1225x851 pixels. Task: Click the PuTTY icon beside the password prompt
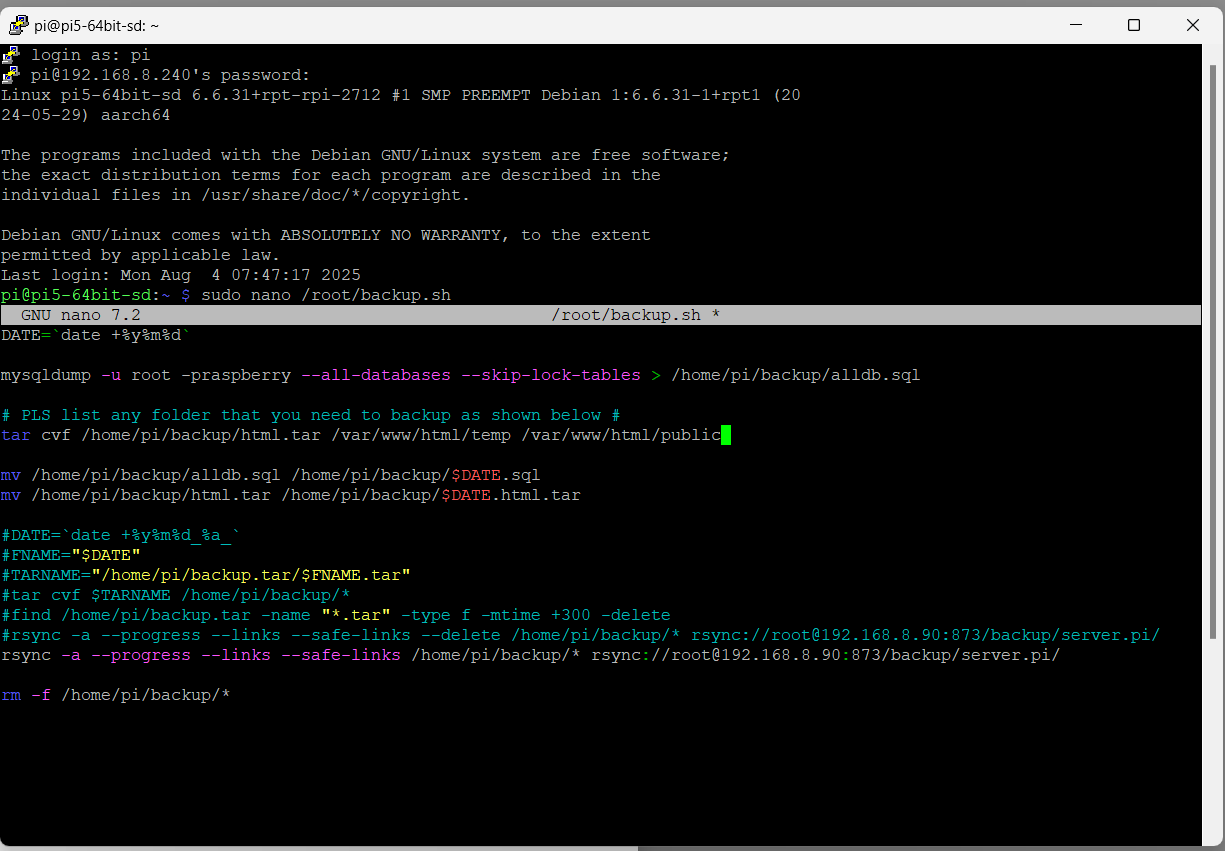pyautogui.click(x=11, y=75)
